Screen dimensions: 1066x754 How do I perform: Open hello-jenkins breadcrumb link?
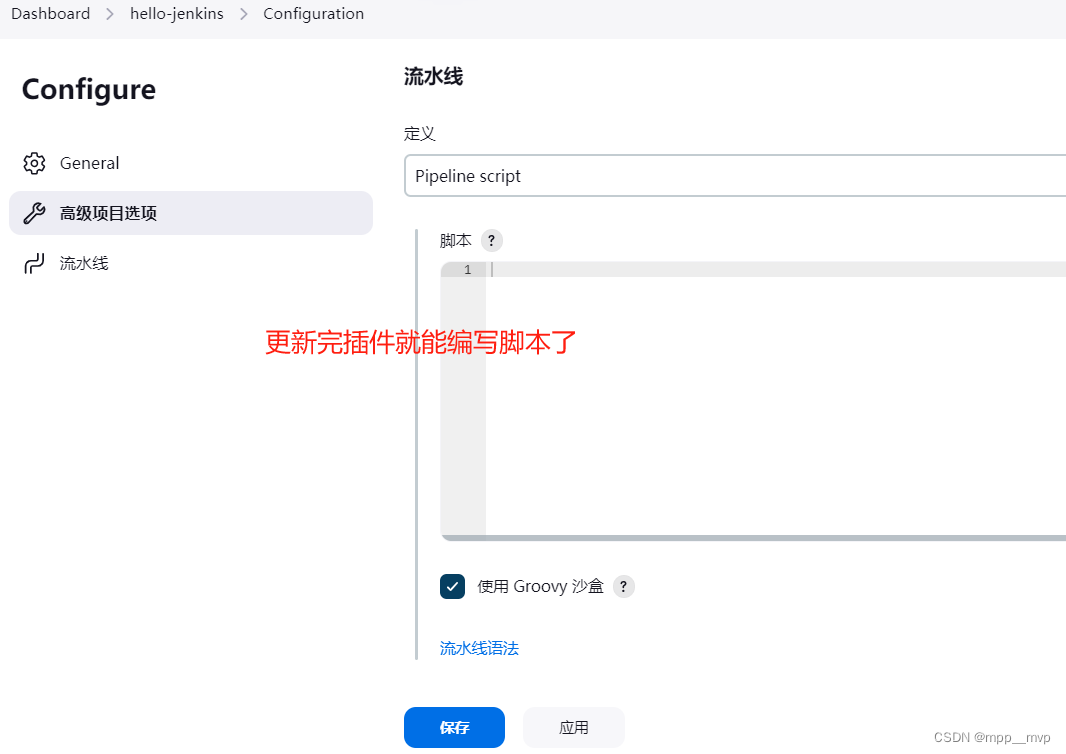pos(177,14)
